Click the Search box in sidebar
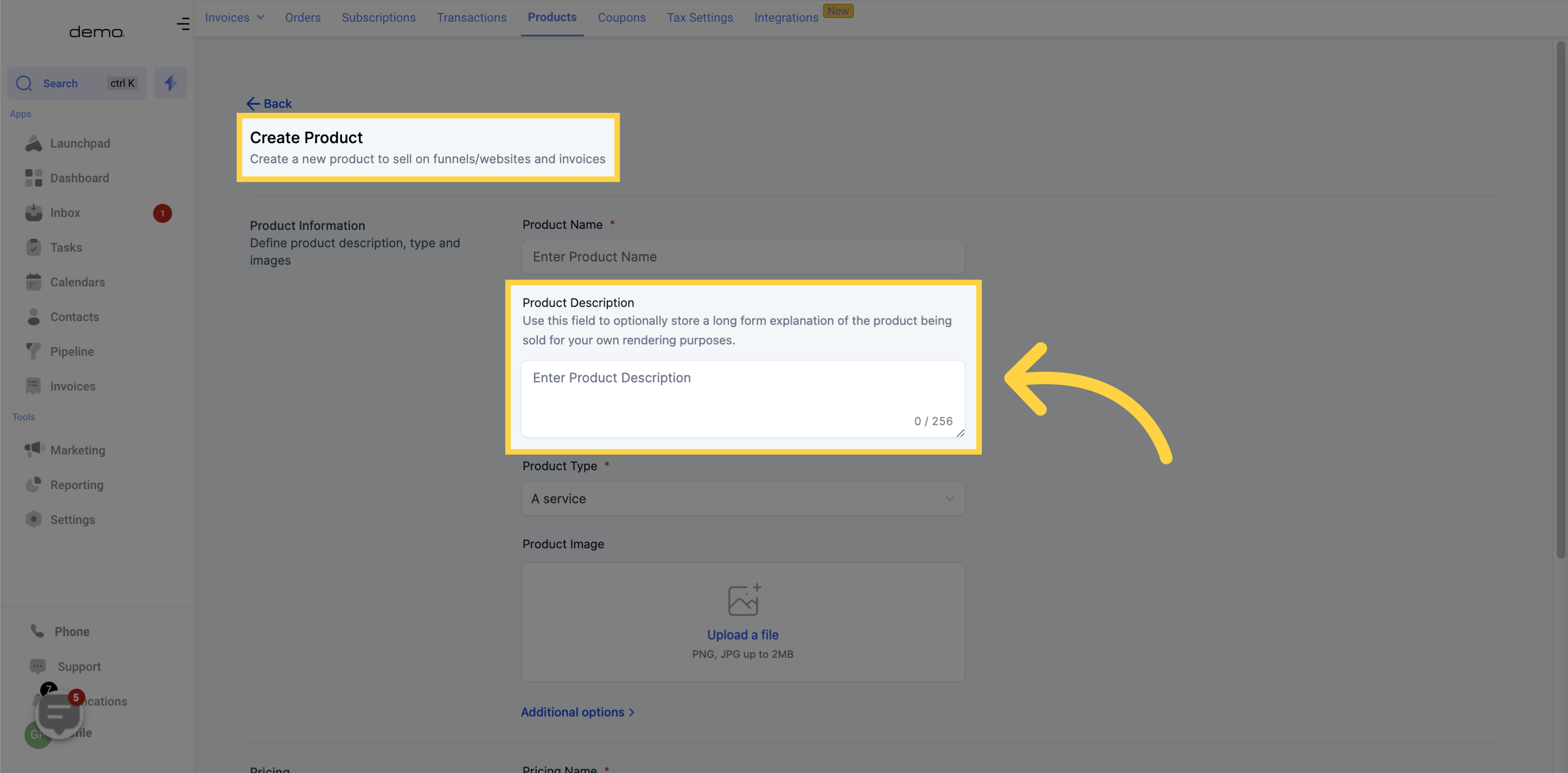The width and height of the screenshot is (1568, 773). (77, 84)
